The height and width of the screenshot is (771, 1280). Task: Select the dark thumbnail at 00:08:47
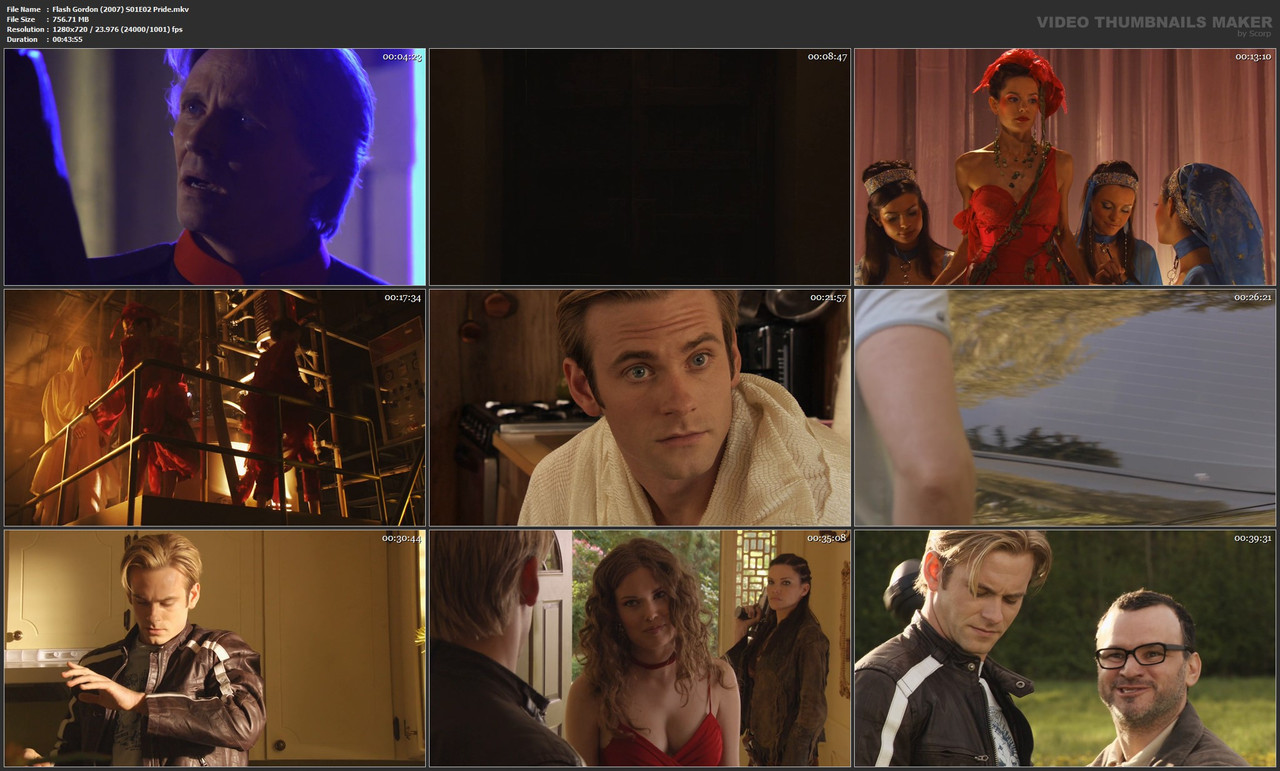[640, 167]
